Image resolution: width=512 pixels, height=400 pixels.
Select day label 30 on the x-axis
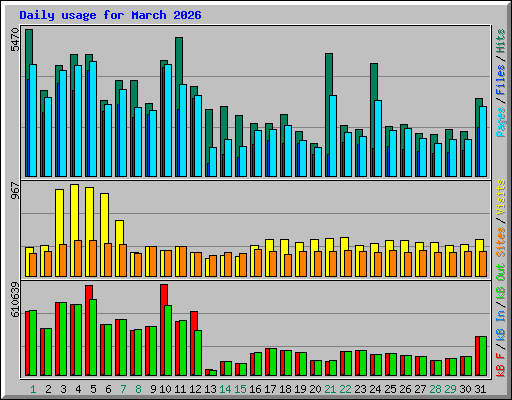465,389
